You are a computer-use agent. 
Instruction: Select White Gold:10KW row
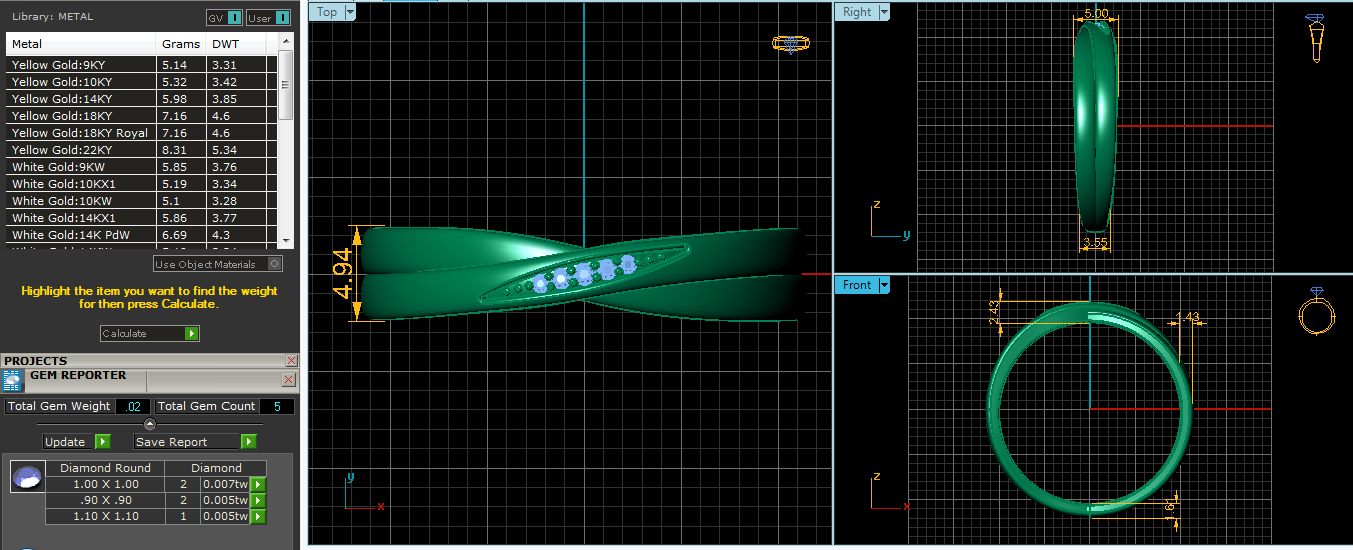(x=141, y=200)
